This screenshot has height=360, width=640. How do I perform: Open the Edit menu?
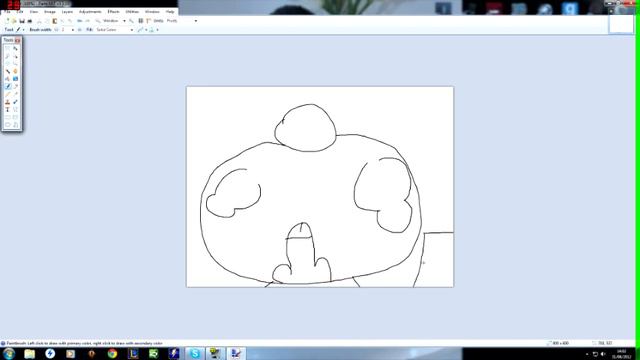click(x=20, y=12)
